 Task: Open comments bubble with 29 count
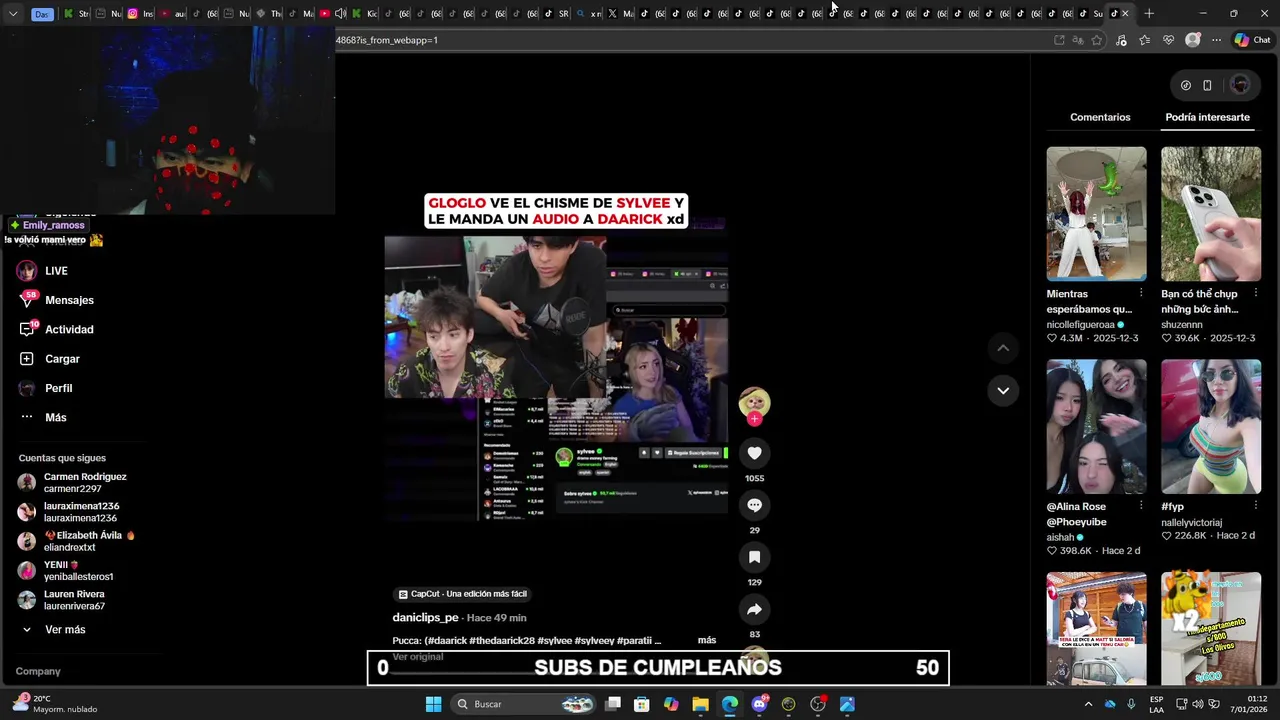click(754, 505)
